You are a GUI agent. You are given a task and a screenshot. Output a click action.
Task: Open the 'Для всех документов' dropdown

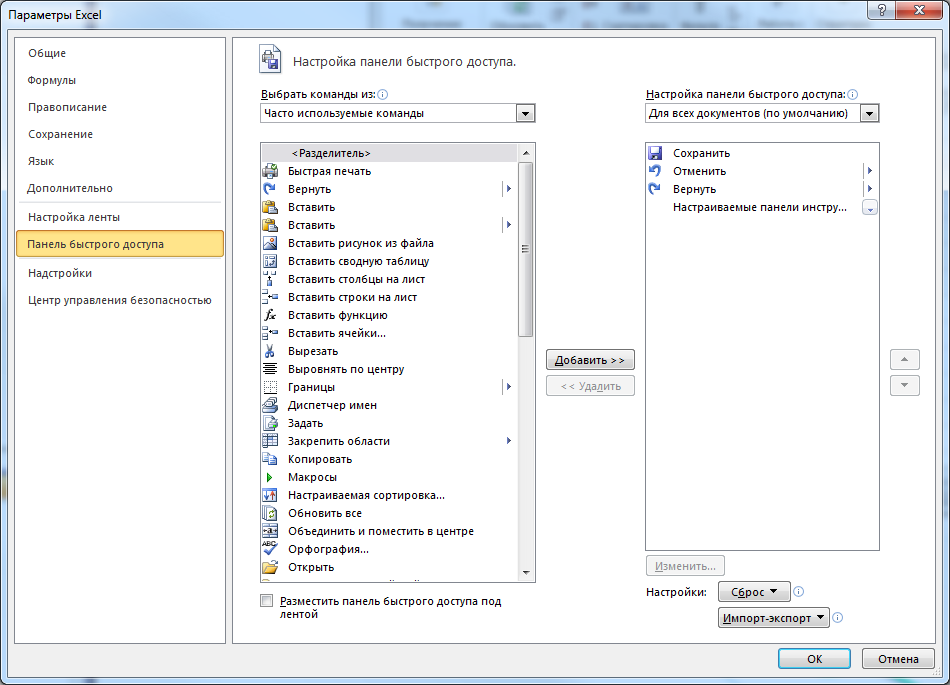pyautogui.click(x=869, y=113)
